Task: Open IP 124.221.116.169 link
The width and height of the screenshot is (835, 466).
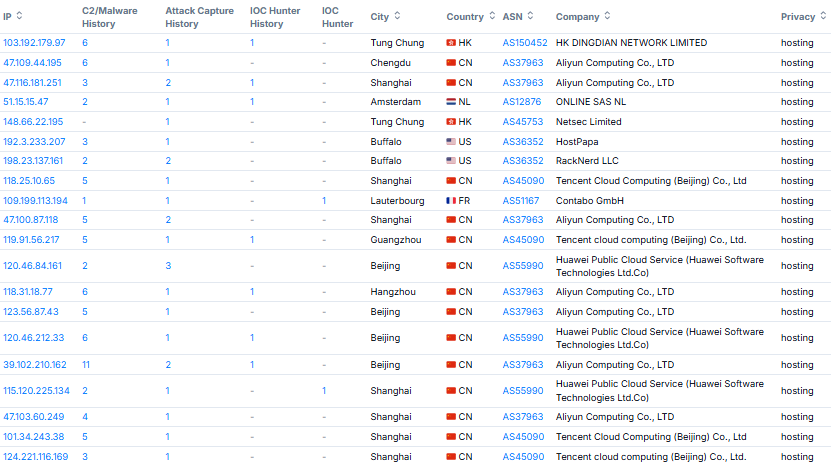Action: pos(36,457)
